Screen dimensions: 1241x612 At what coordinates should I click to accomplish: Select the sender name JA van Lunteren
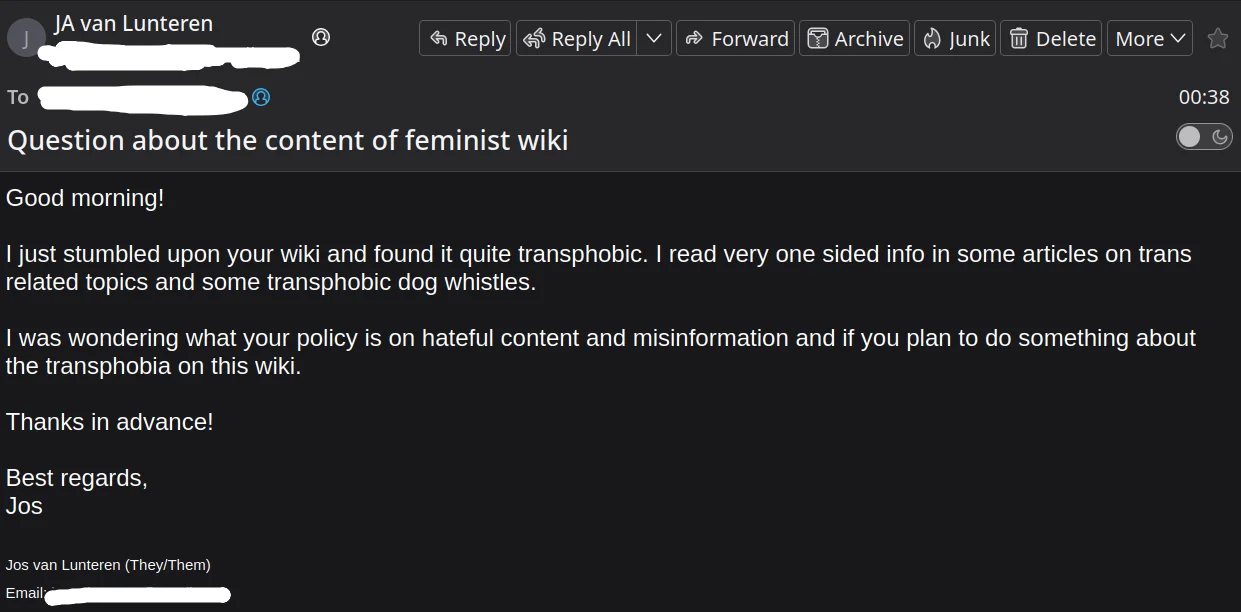coord(133,24)
